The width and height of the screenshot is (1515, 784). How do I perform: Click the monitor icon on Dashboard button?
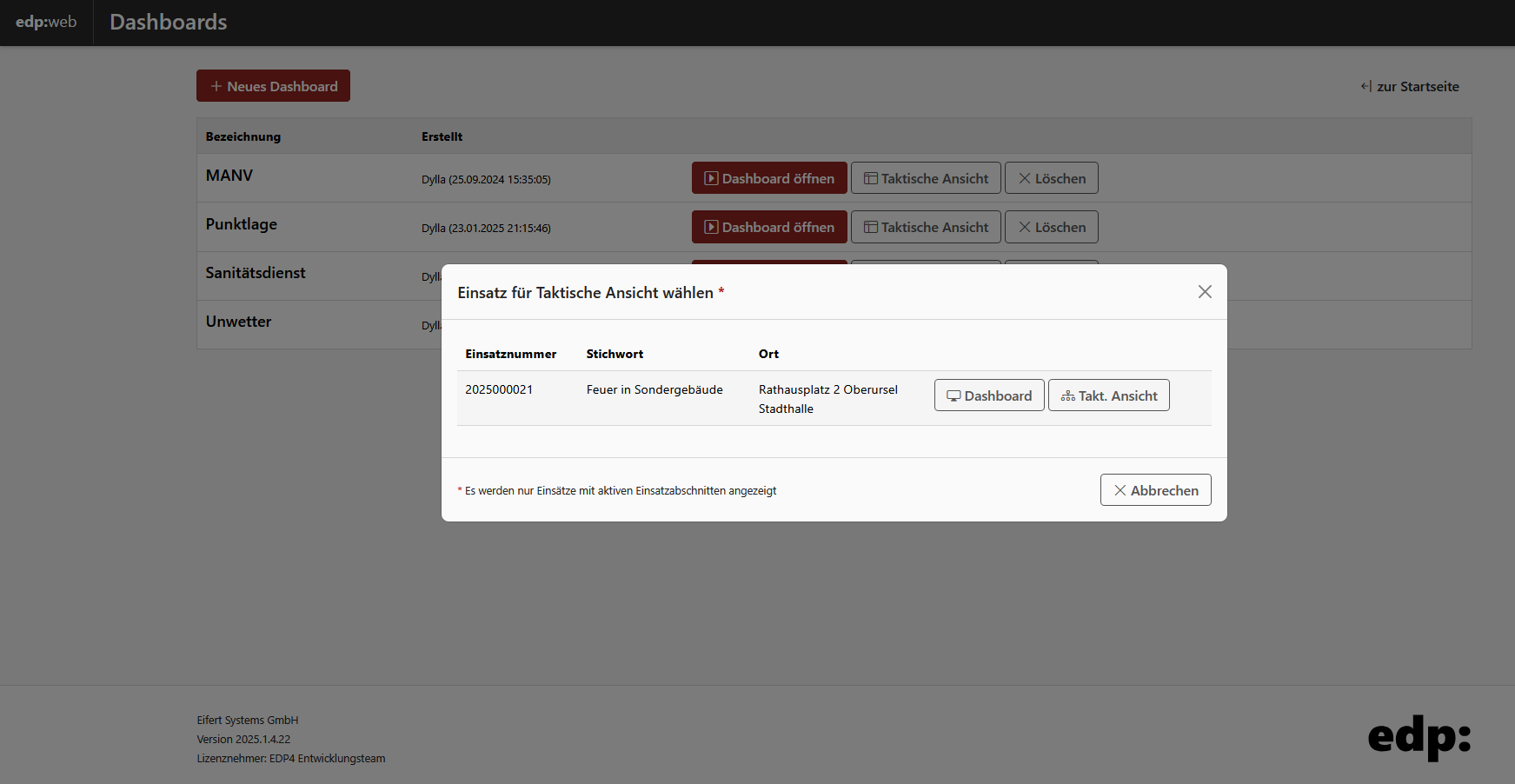pos(954,396)
